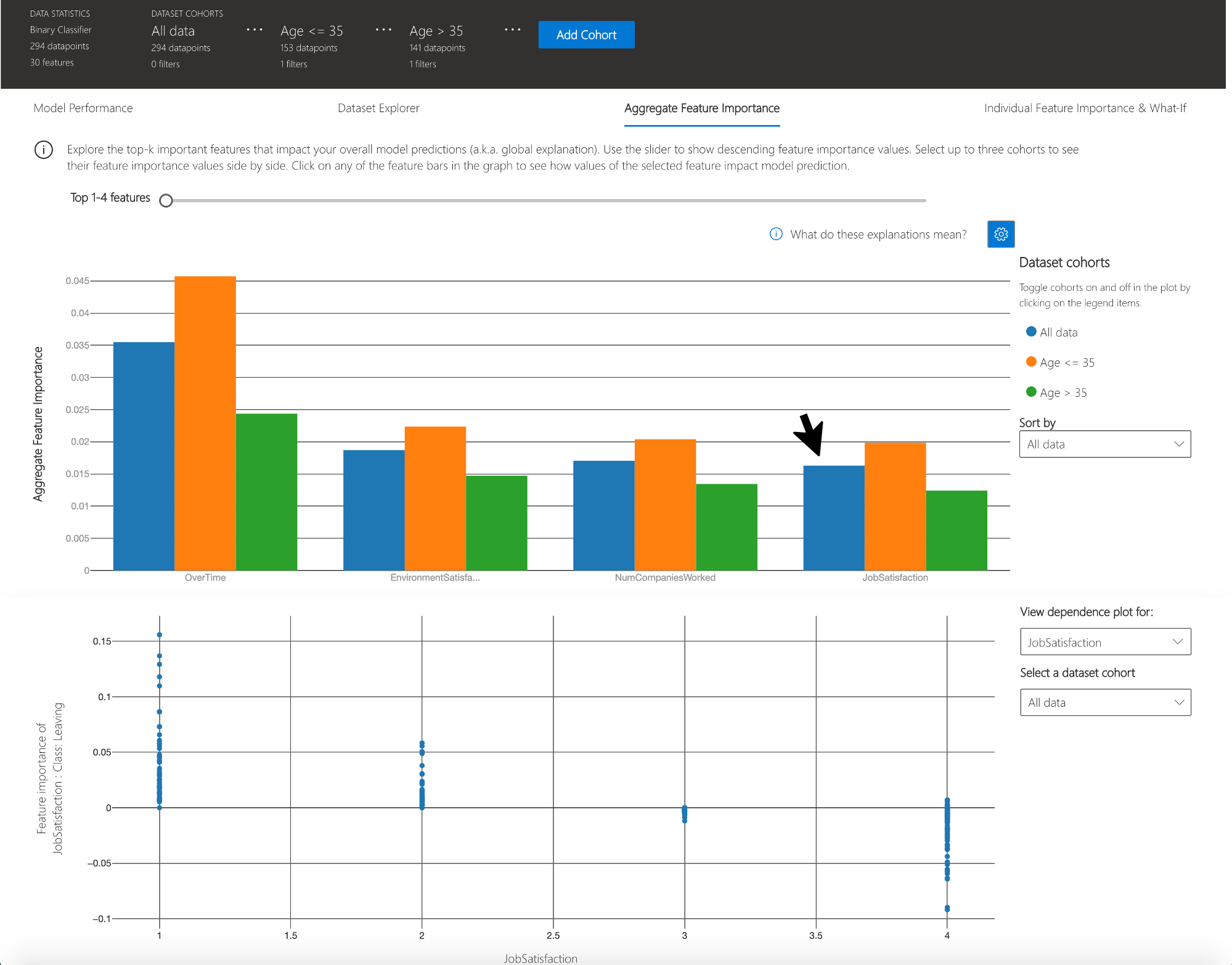Click the info icon beside explanation text
The width and height of the screenshot is (1232, 965).
click(x=44, y=150)
